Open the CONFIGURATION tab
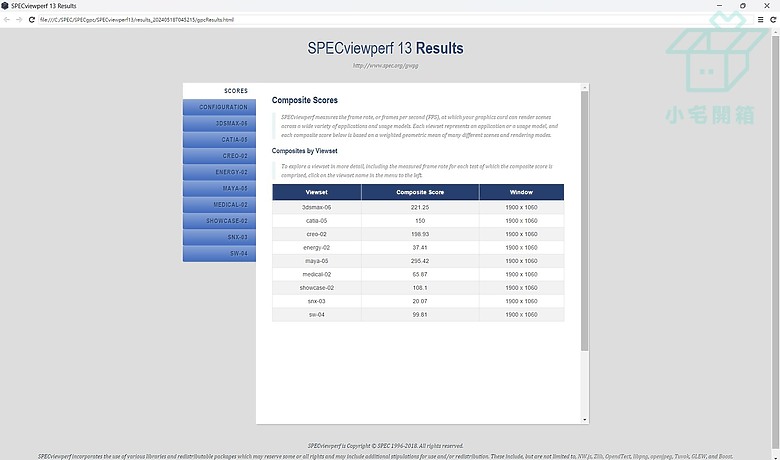Image resolution: width=780 pixels, height=460 pixels. 219,107
